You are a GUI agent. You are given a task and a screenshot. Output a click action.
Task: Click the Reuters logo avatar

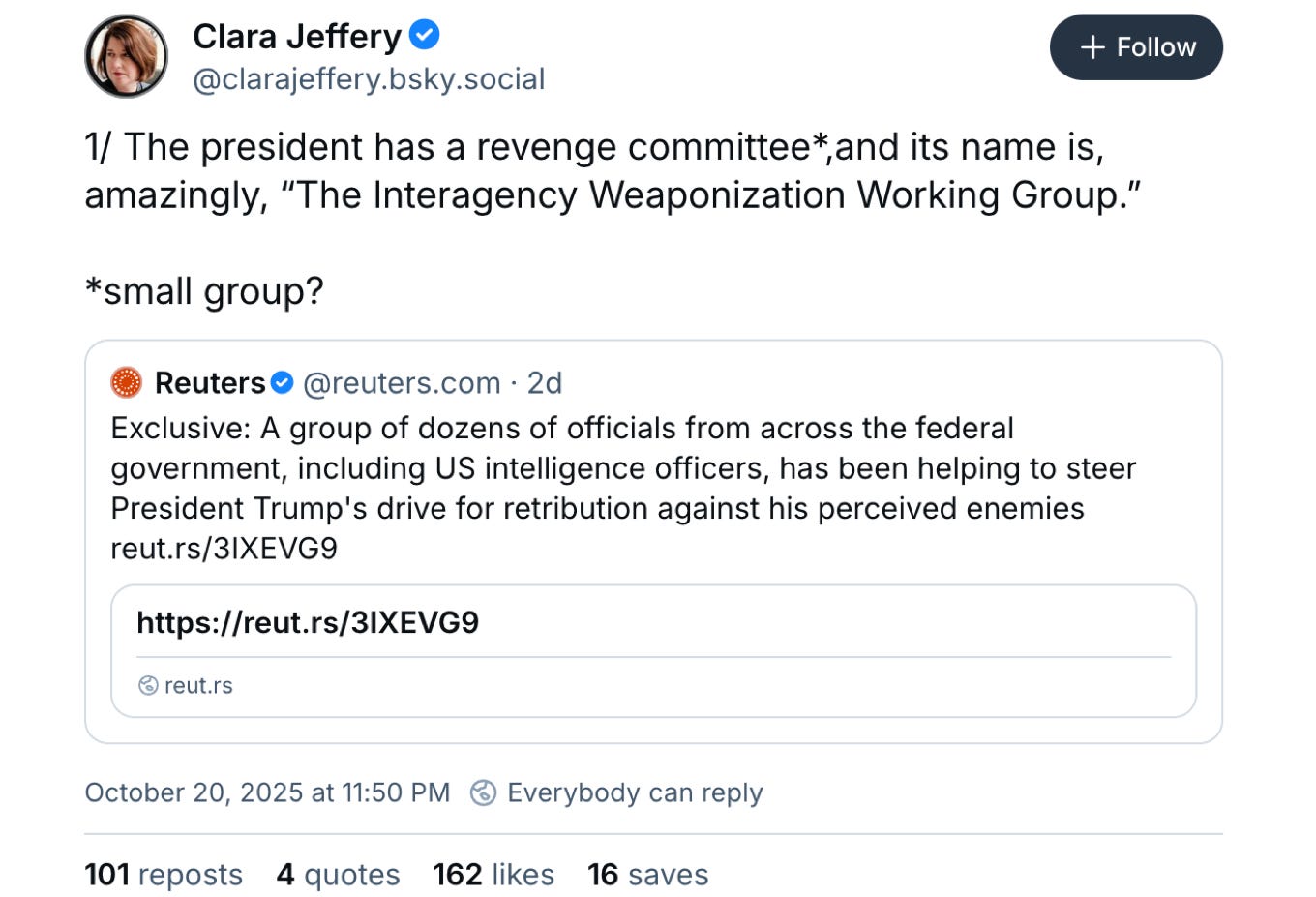[x=127, y=383]
